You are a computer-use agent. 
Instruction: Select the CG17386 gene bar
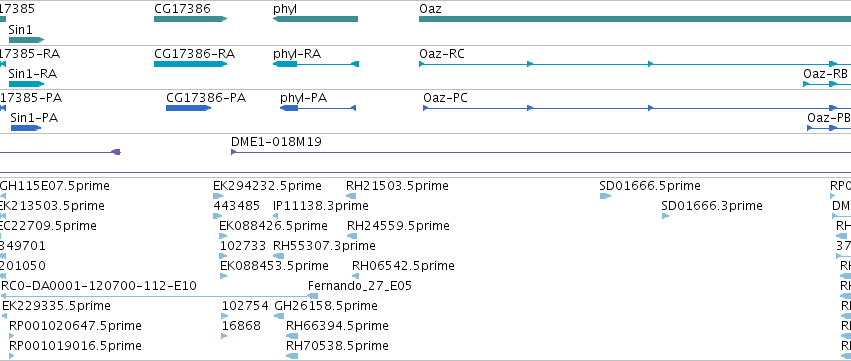pyautogui.click(x=190, y=19)
